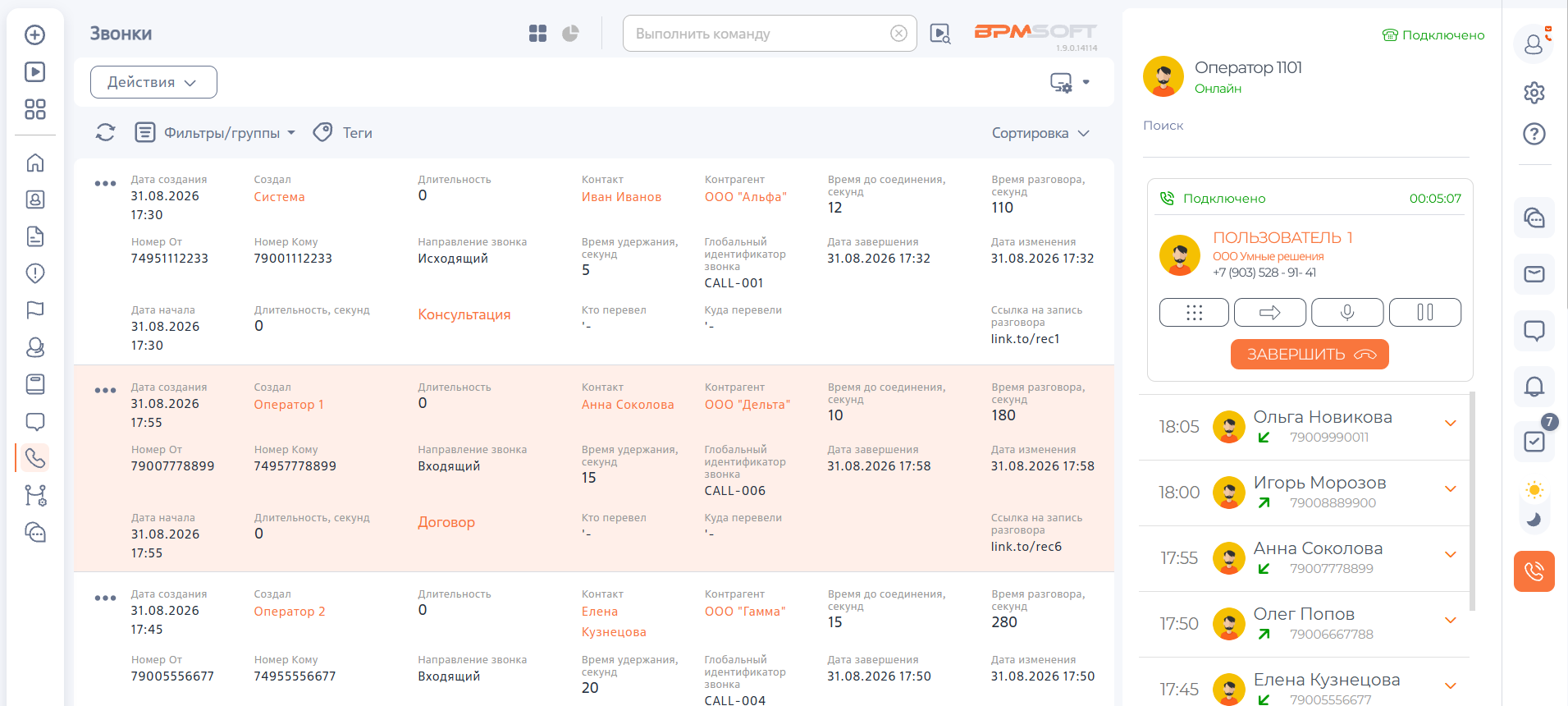1568x706 pixels.
Task: Expand Олег Попов call history entry
Action: point(1450,621)
